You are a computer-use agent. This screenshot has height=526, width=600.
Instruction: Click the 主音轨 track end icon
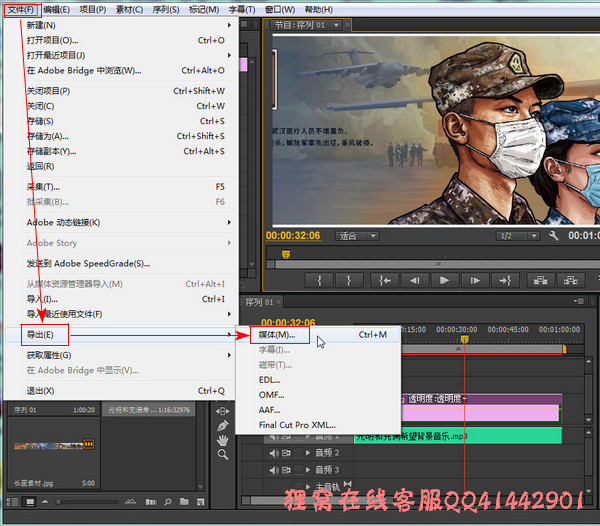pyautogui.click(x=347, y=484)
